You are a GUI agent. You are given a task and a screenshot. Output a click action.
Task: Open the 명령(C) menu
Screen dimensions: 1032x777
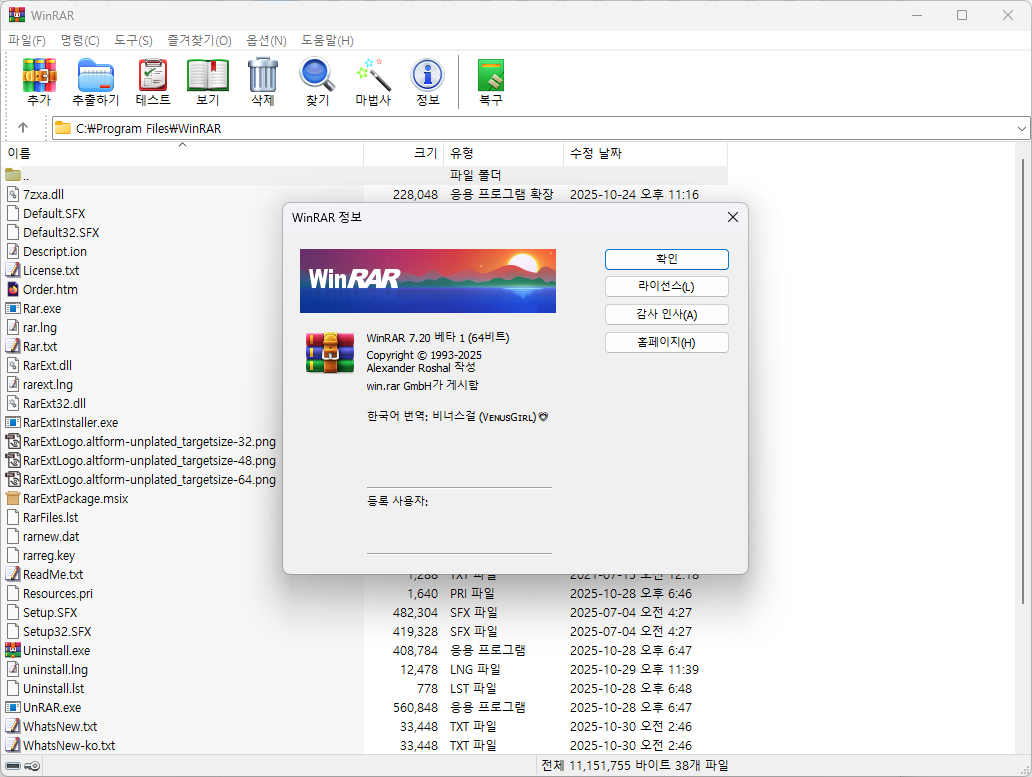80,41
